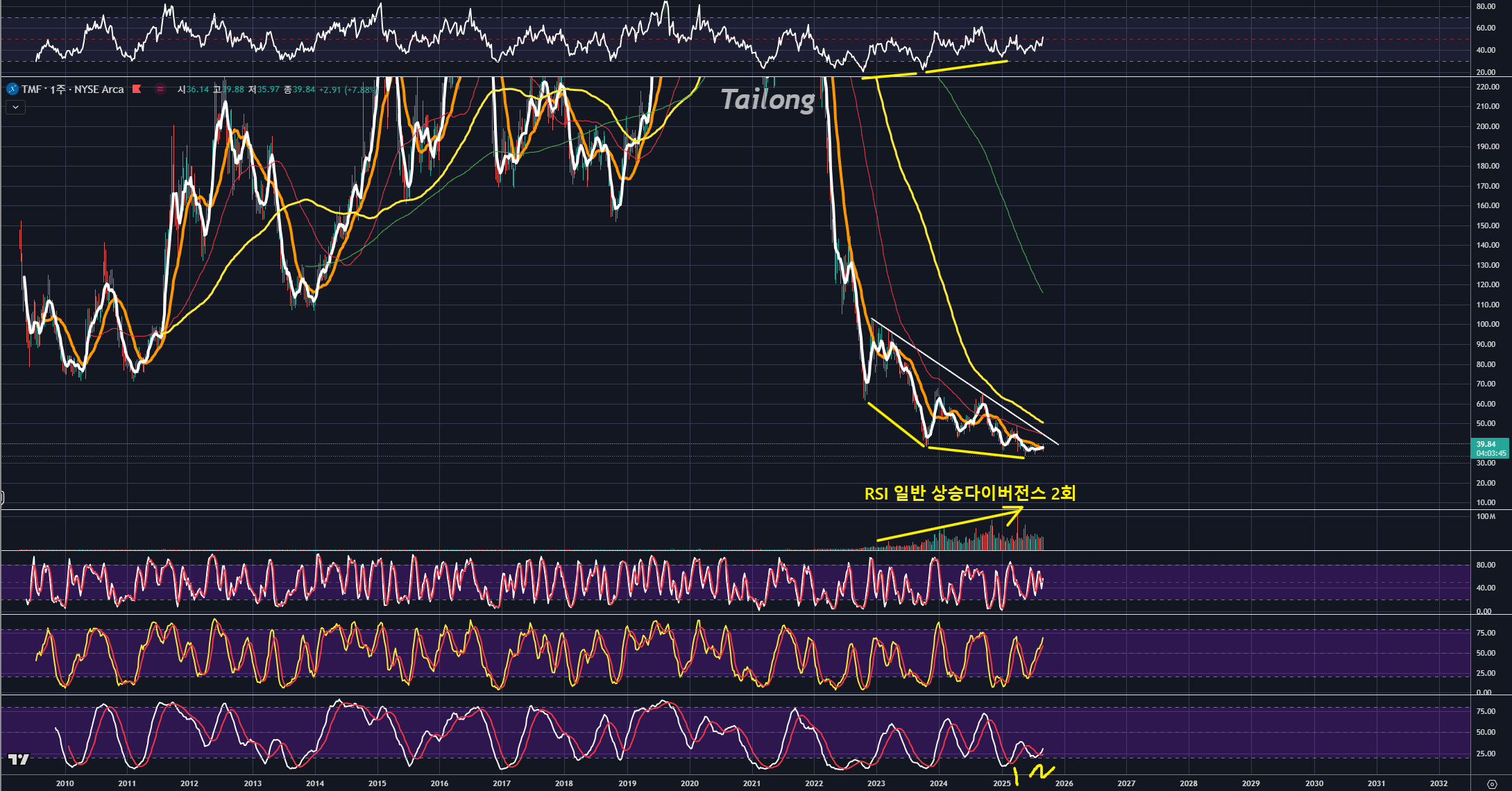Click the 2020 label on the time axis
Screen dimensions: 1512x791
[689, 783]
